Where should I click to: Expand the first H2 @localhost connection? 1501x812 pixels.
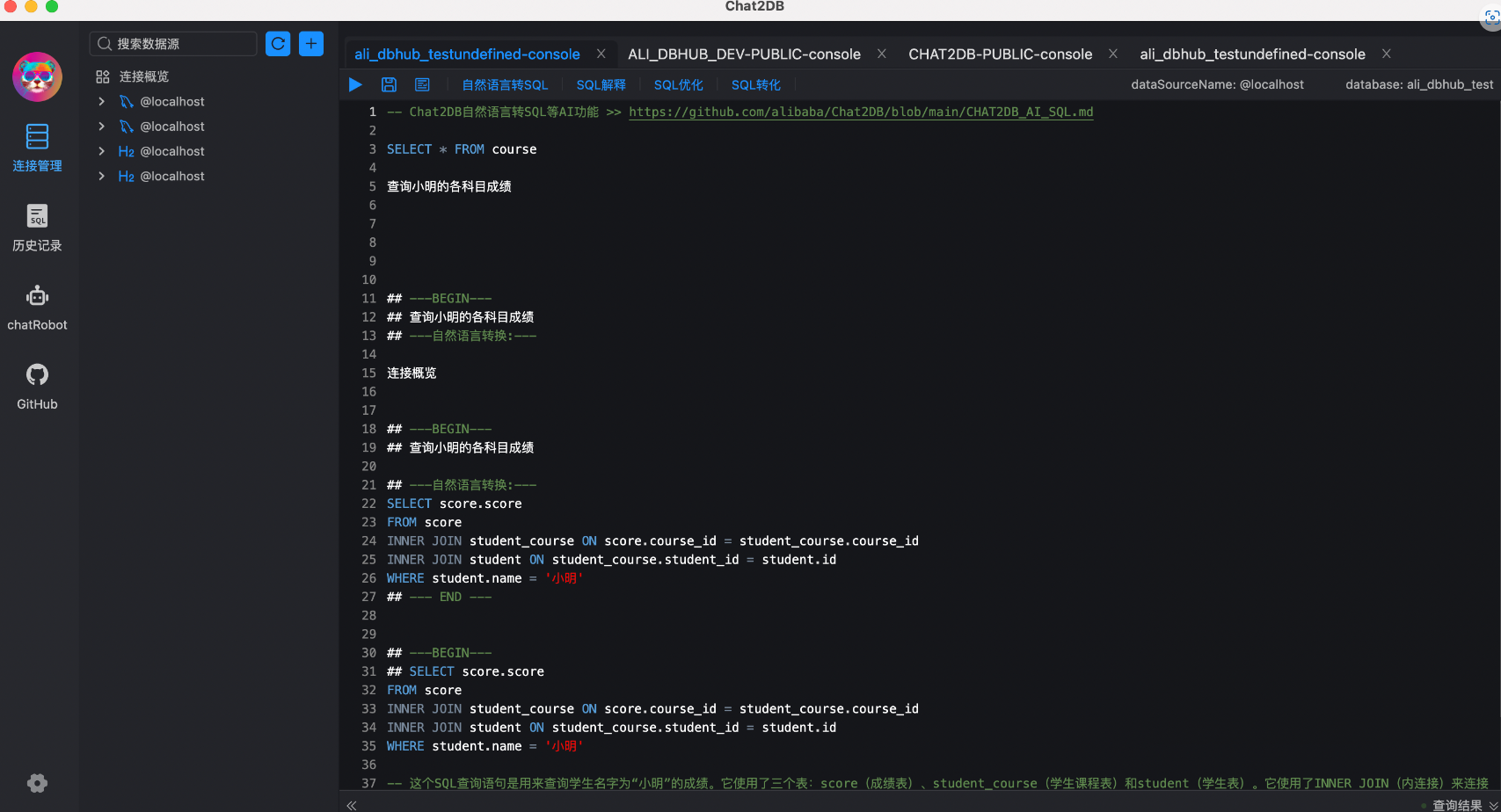pyautogui.click(x=102, y=151)
